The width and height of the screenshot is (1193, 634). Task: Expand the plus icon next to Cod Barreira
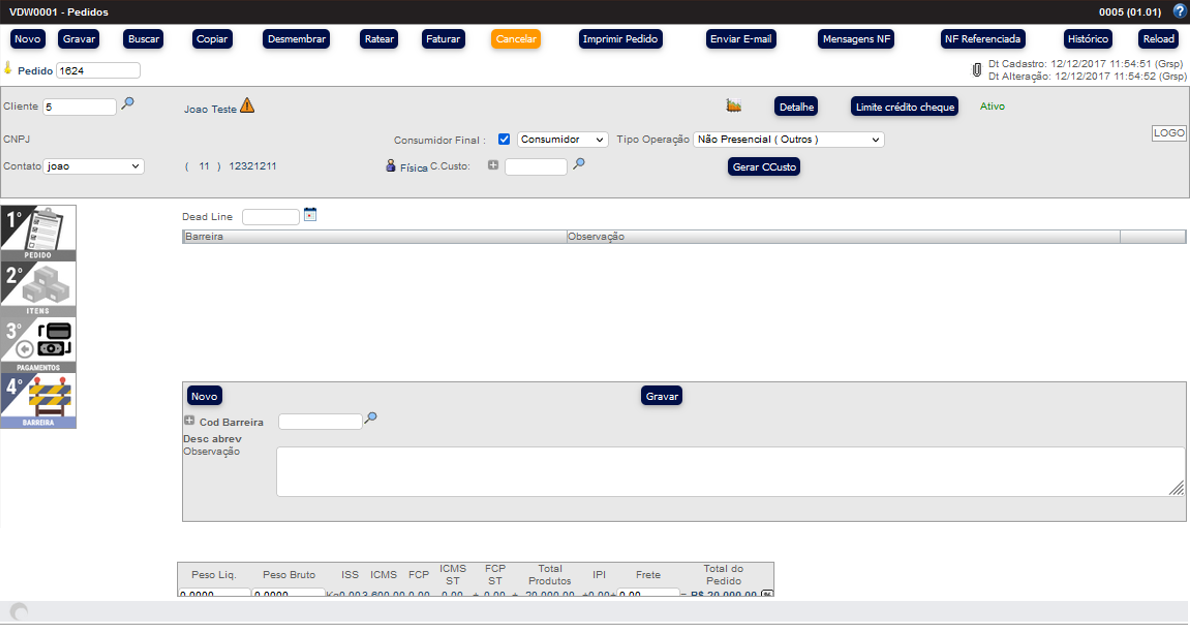pyautogui.click(x=189, y=421)
